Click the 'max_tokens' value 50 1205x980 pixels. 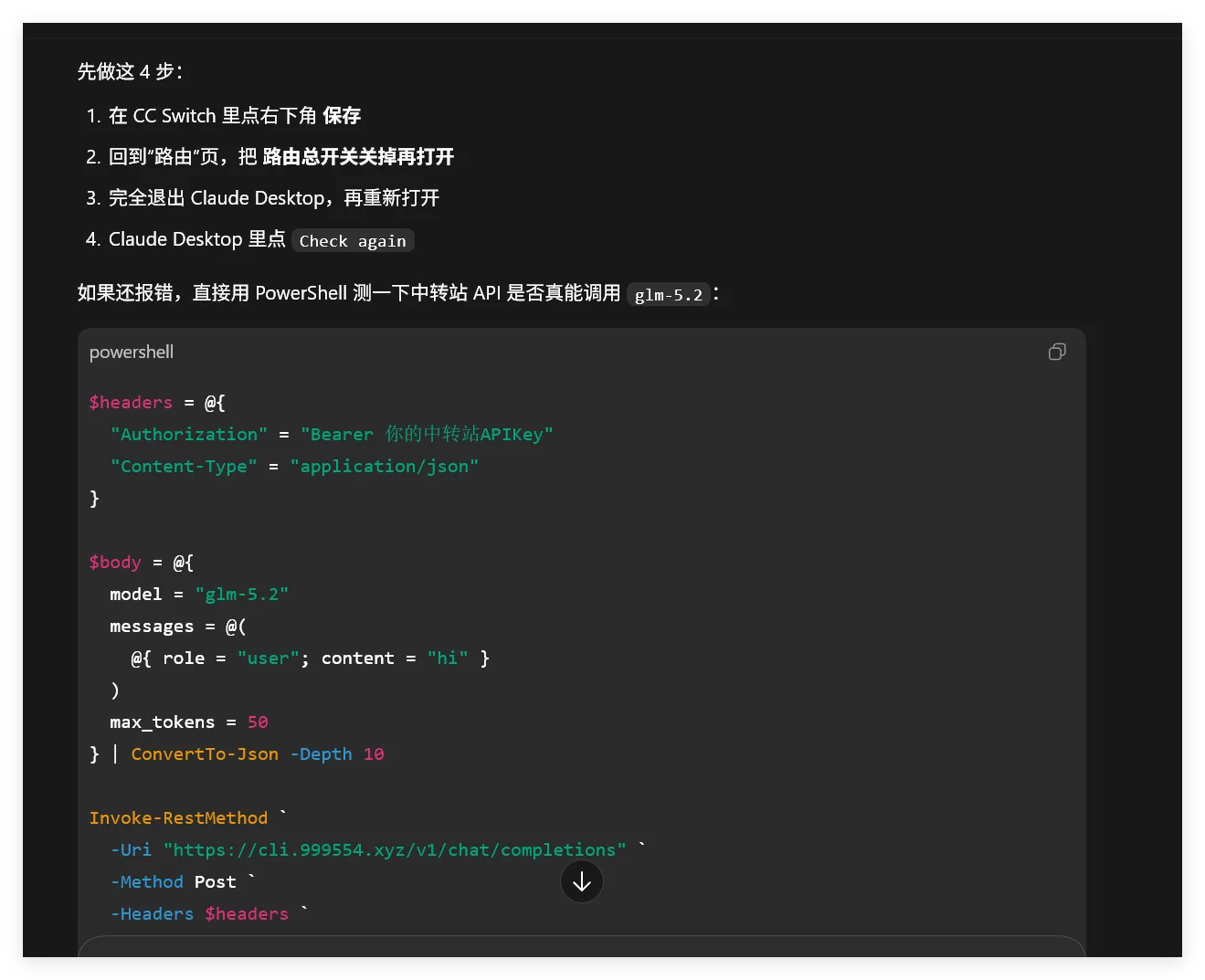pyautogui.click(x=258, y=722)
